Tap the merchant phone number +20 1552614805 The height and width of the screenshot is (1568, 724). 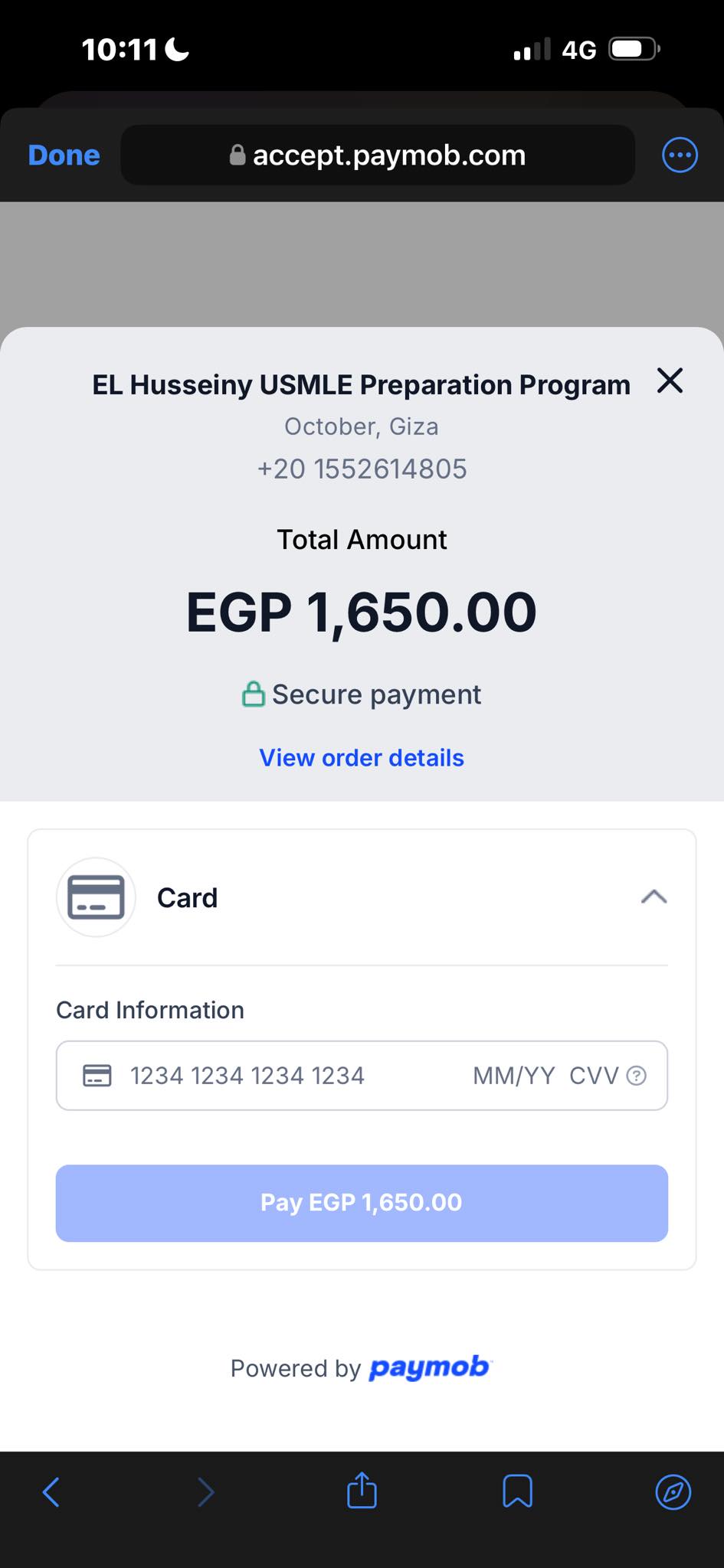(362, 469)
